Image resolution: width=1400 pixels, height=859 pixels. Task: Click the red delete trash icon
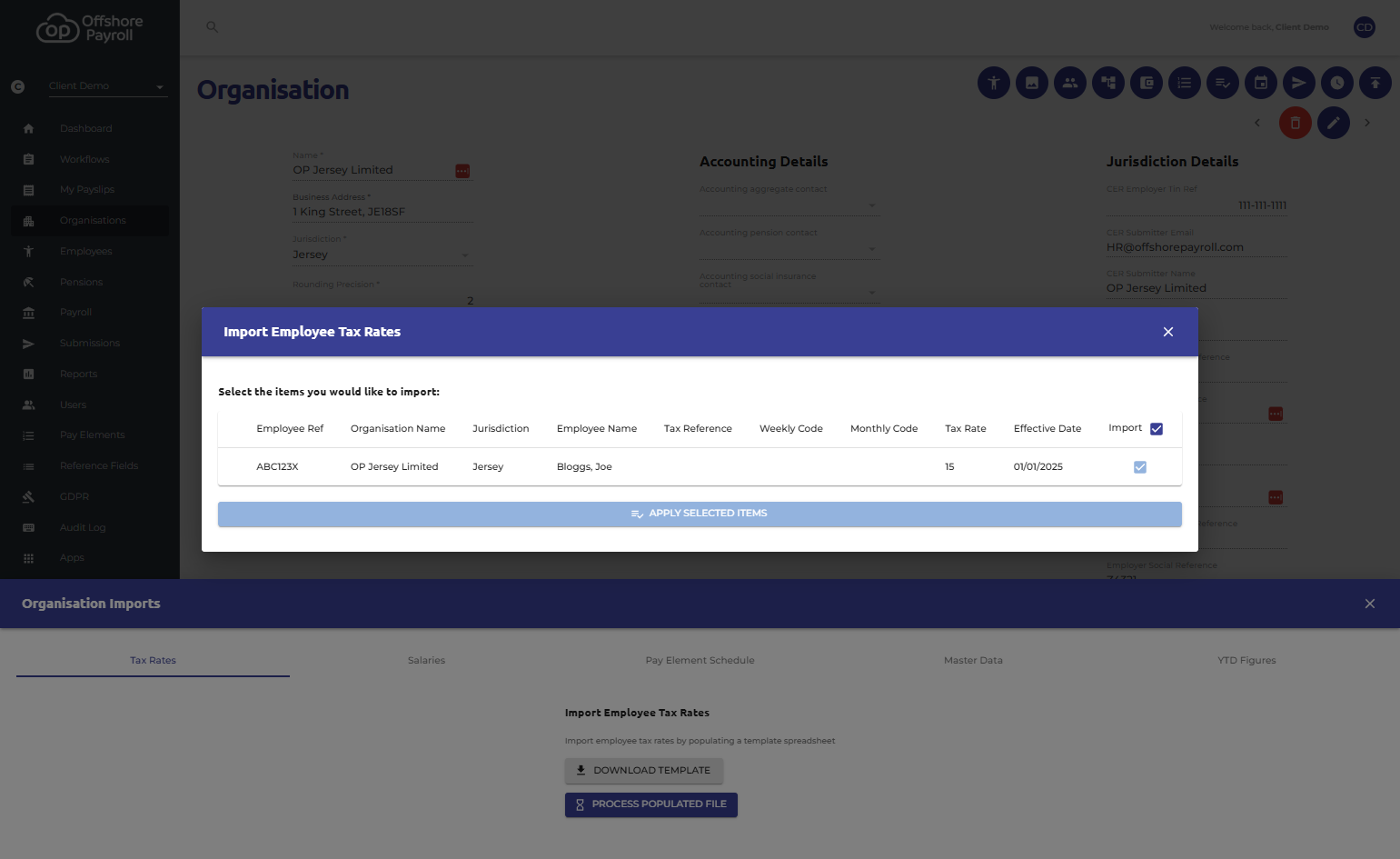click(x=1296, y=123)
